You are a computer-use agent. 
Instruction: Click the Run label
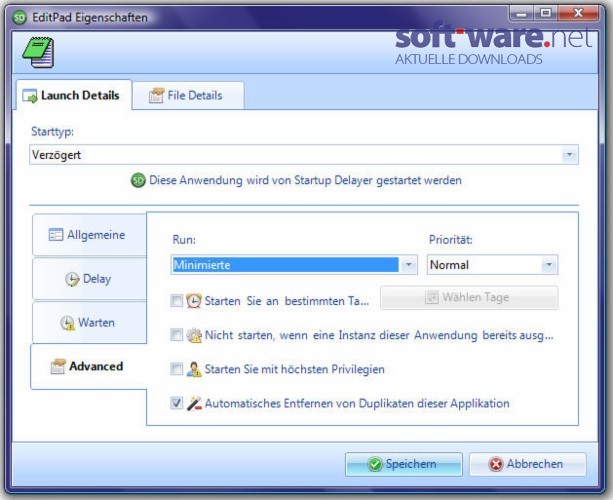tap(184, 239)
